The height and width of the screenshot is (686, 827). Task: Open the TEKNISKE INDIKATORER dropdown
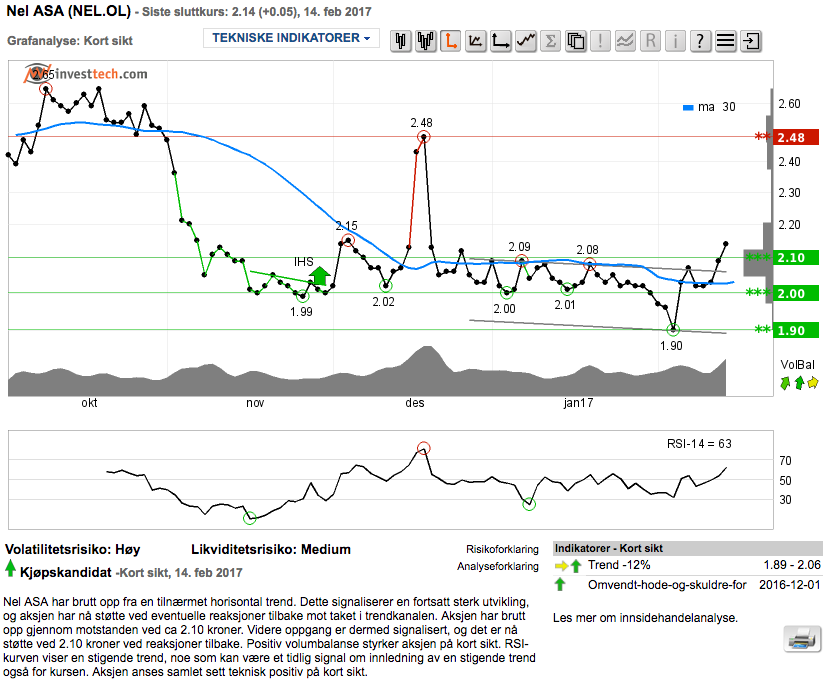click(291, 38)
